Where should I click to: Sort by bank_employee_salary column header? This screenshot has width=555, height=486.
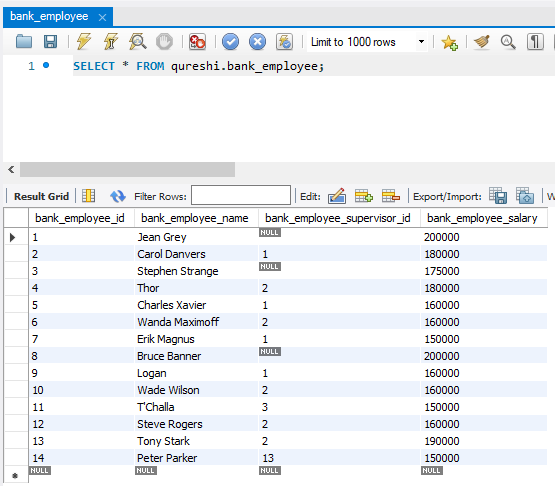pos(484,218)
